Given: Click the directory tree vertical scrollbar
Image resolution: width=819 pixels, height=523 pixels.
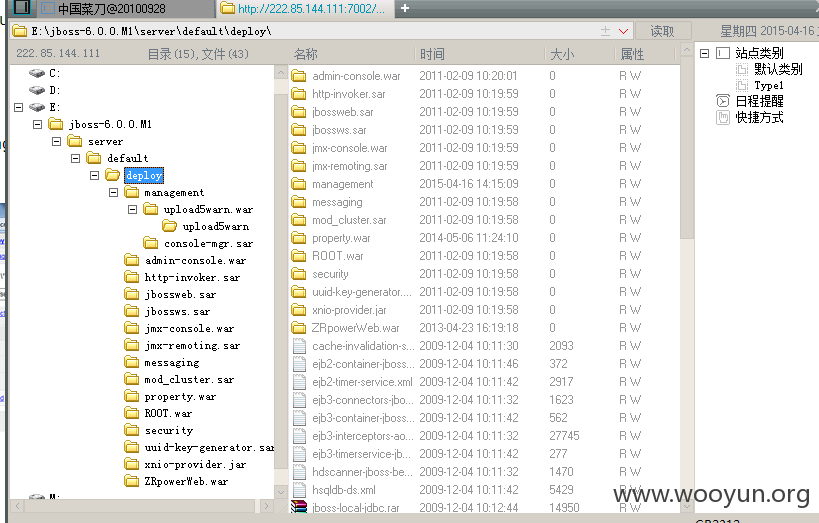Looking at the screenshot, I should 281,282.
